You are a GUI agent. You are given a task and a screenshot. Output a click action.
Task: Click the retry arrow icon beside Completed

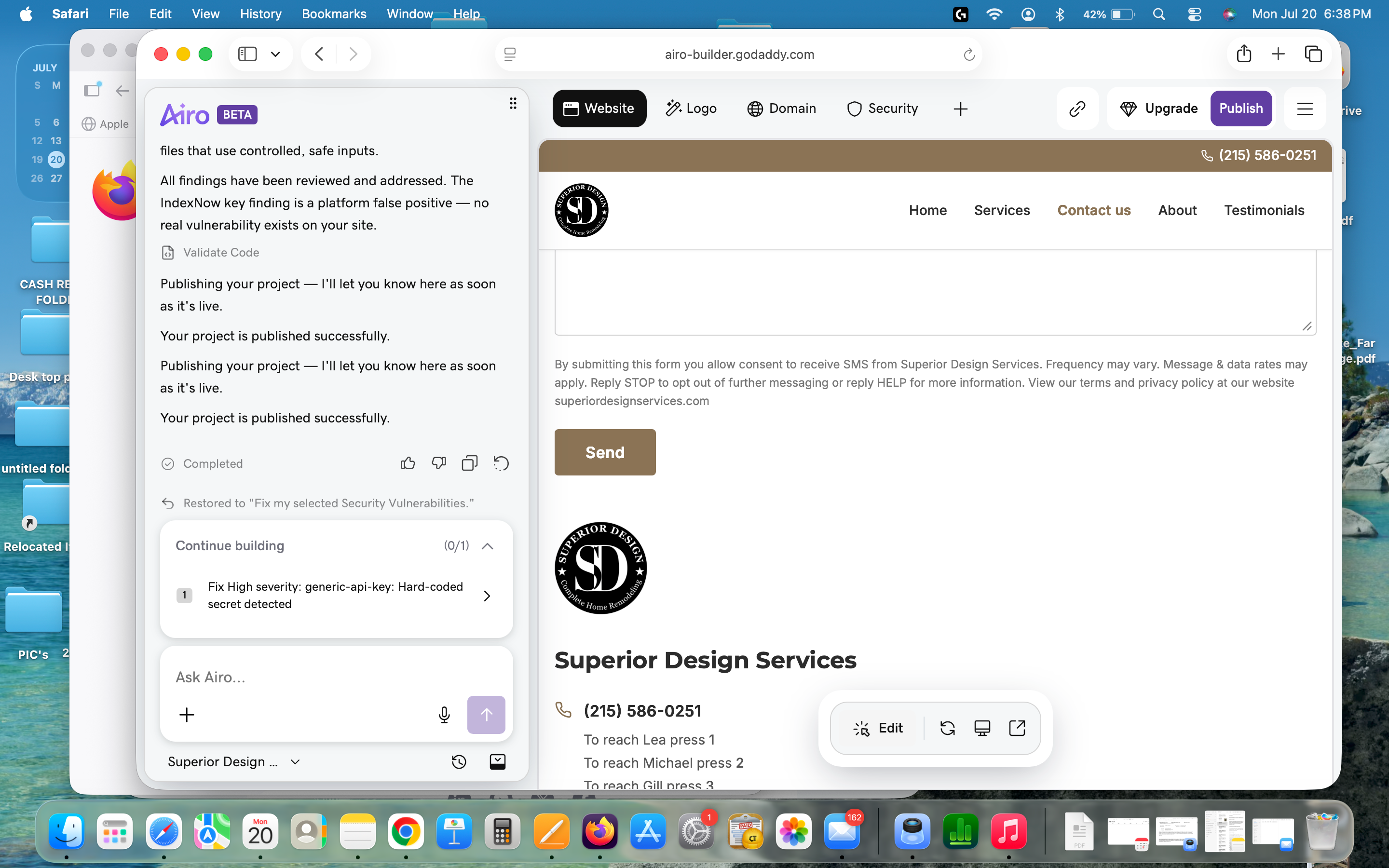click(501, 463)
